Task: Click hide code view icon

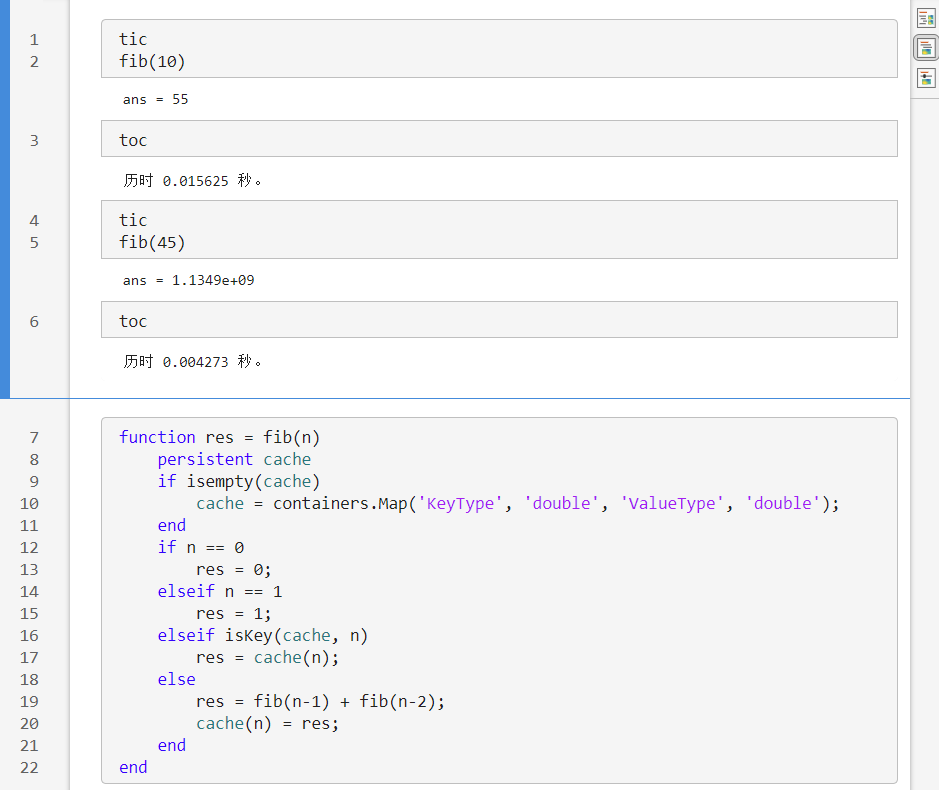Action: [x=926, y=78]
